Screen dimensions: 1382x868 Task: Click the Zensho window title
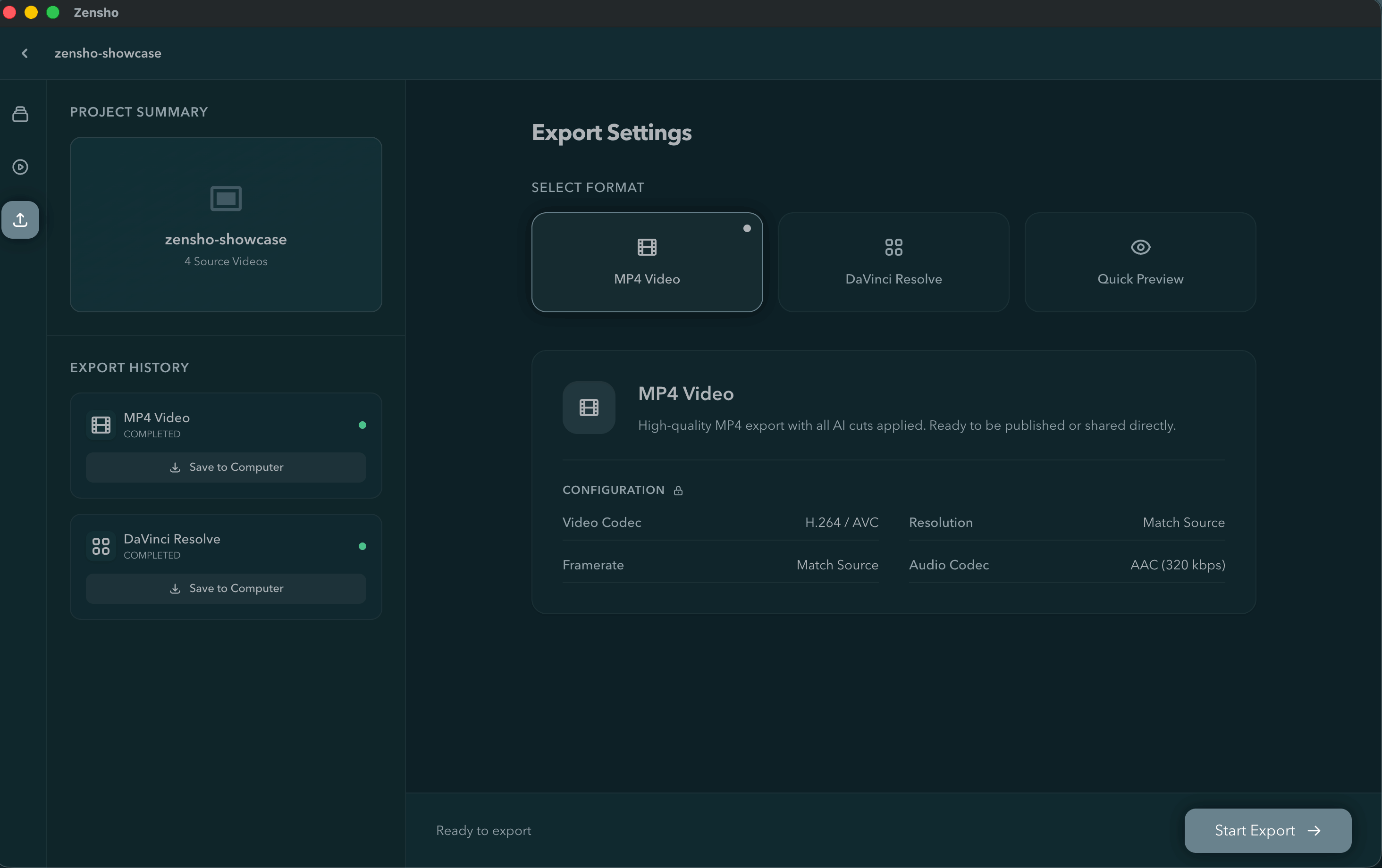pyautogui.click(x=96, y=13)
